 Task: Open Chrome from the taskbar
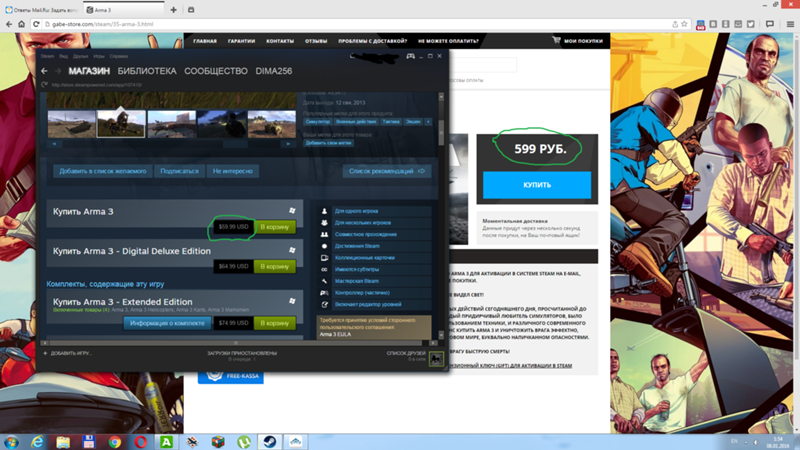[x=115, y=442]
